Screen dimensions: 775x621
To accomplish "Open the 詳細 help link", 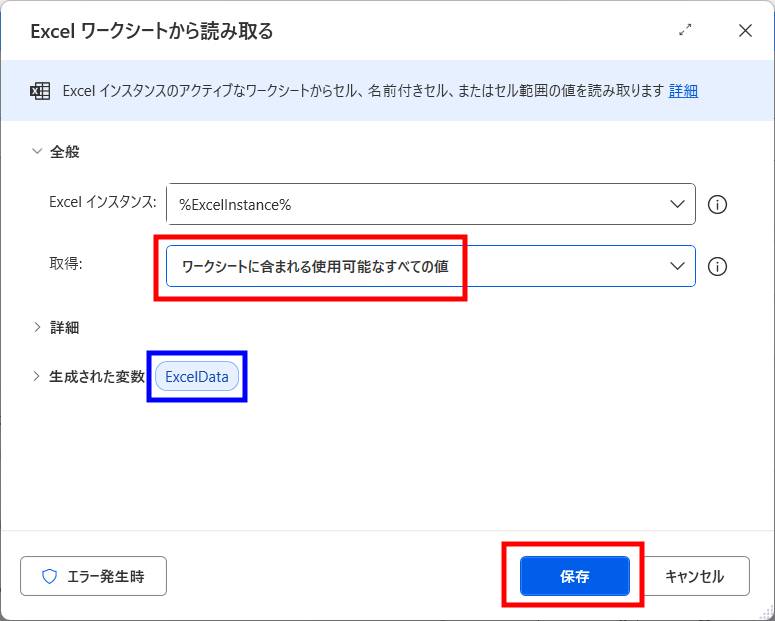I will pos(683,91).
